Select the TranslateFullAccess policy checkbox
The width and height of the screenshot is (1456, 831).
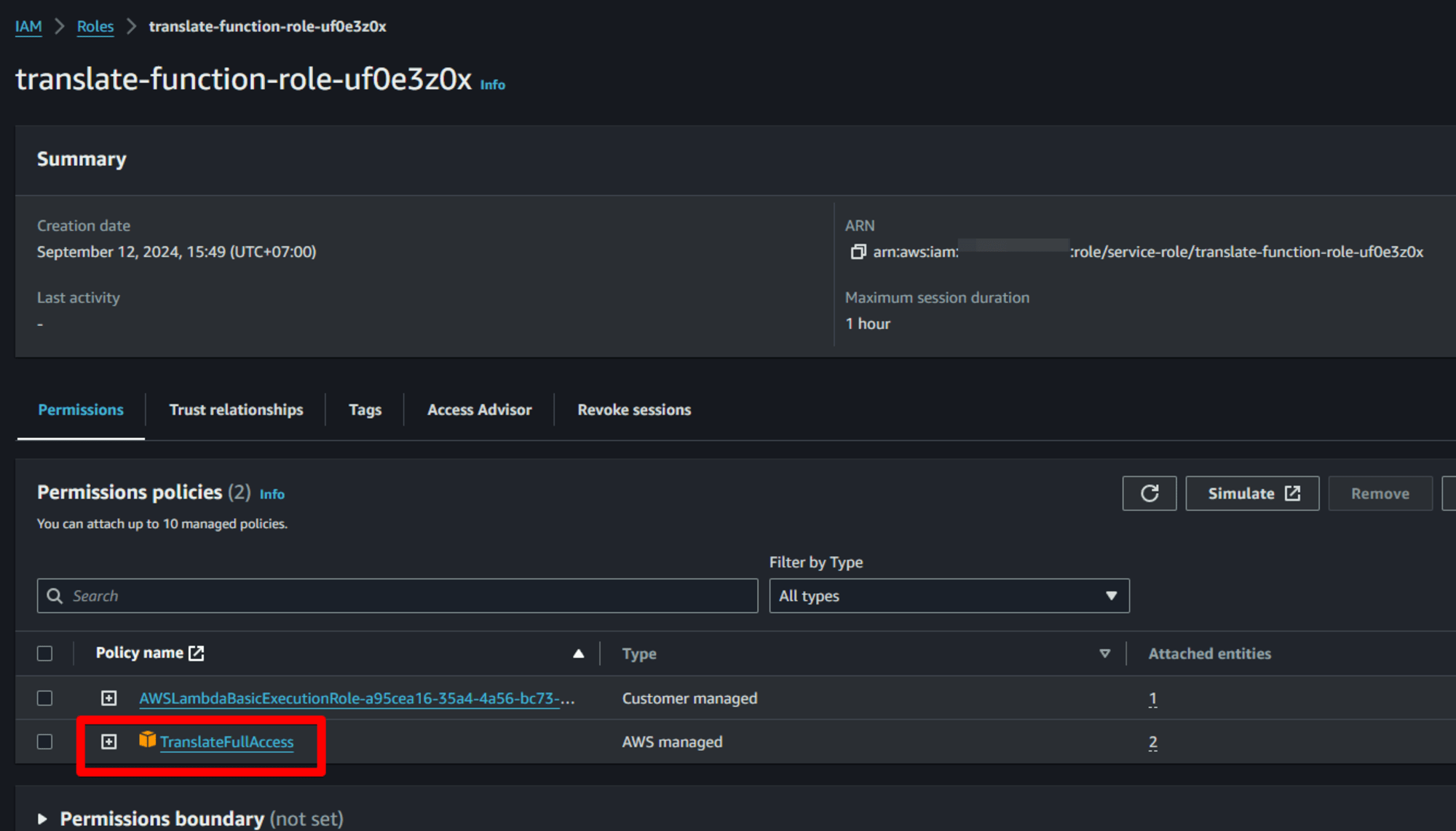pos(45,742)
